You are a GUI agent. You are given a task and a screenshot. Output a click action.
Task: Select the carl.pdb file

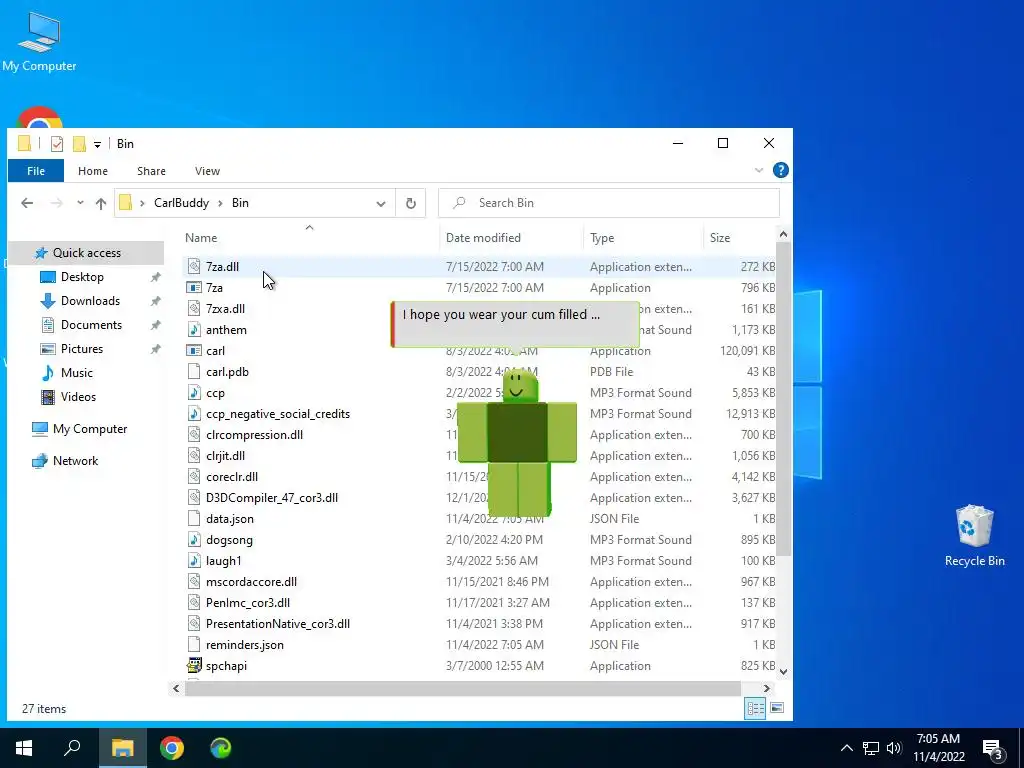pos(227,372)
